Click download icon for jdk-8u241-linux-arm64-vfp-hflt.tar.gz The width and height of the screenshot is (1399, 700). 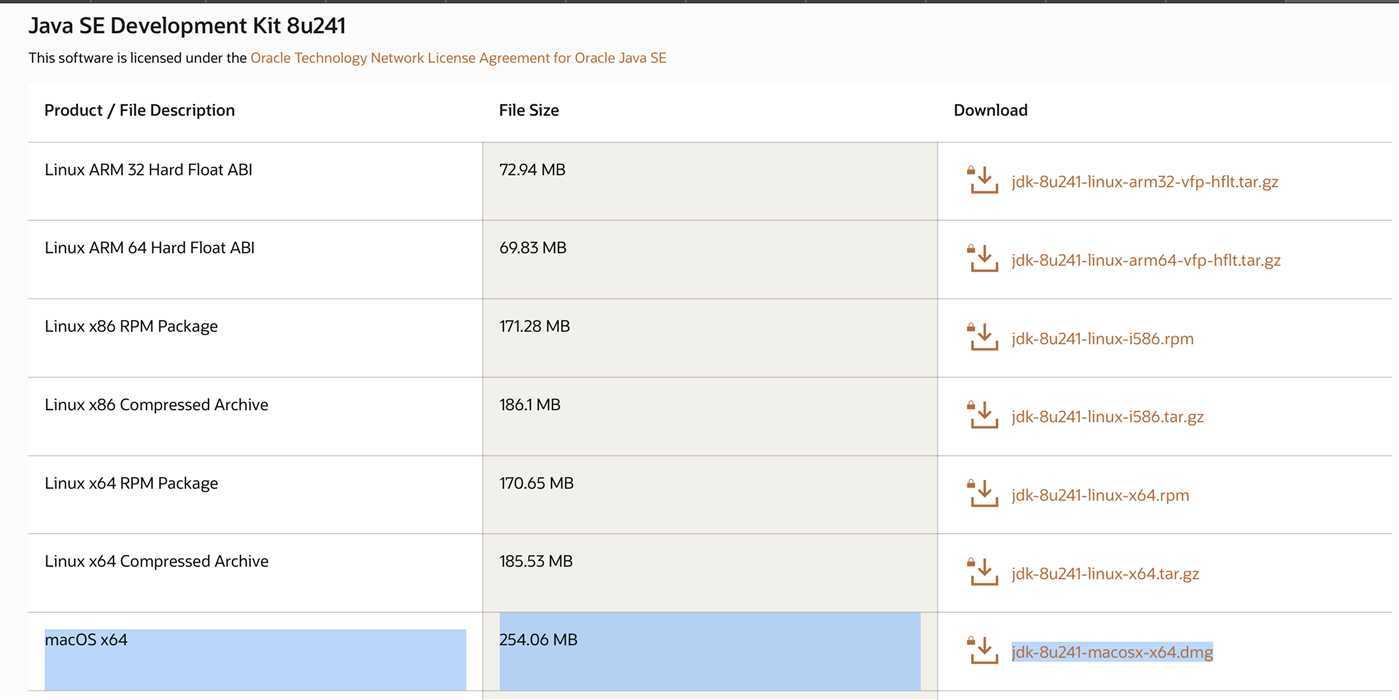(x=983, y=258)
